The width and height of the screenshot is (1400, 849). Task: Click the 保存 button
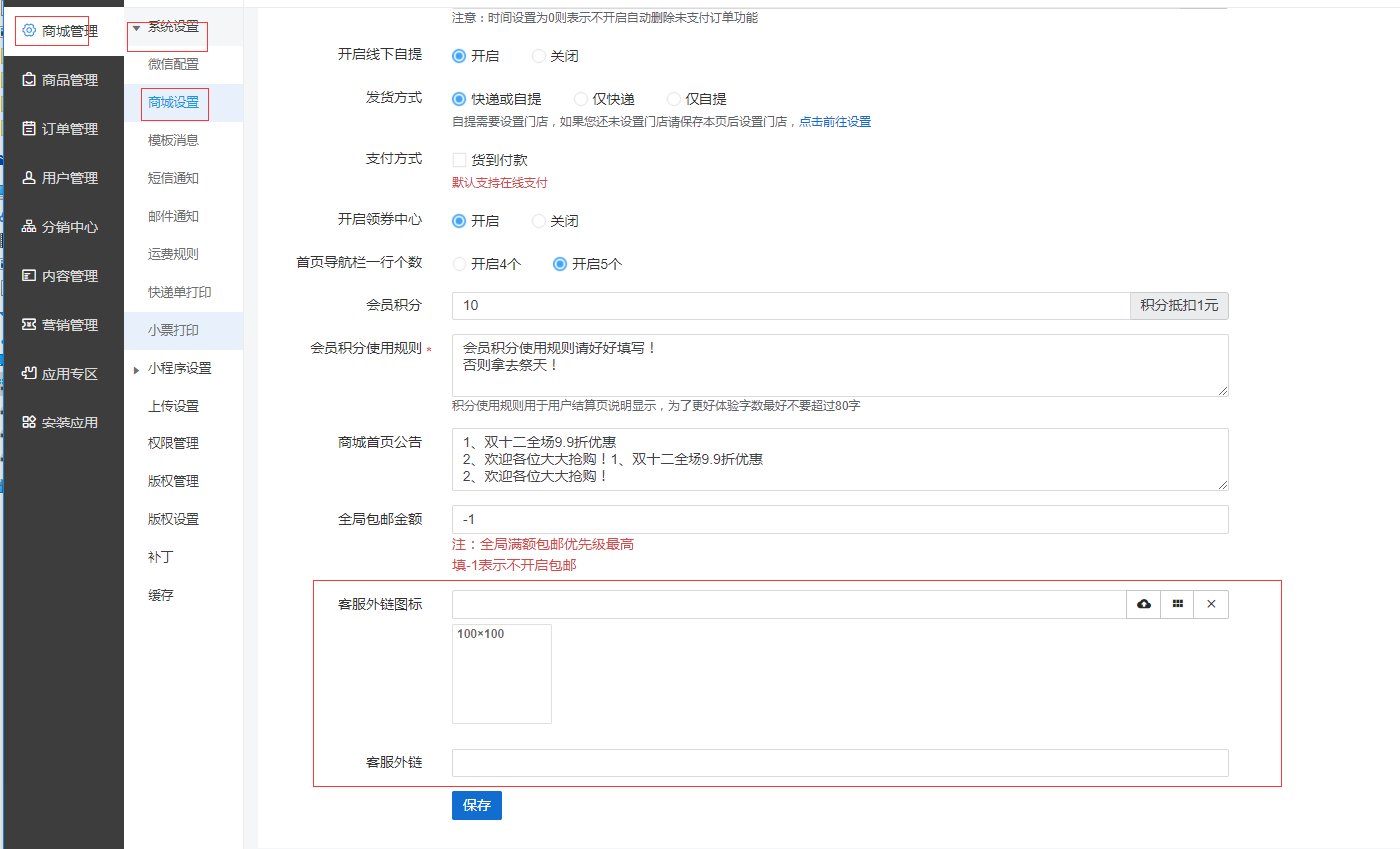[476, 805]
